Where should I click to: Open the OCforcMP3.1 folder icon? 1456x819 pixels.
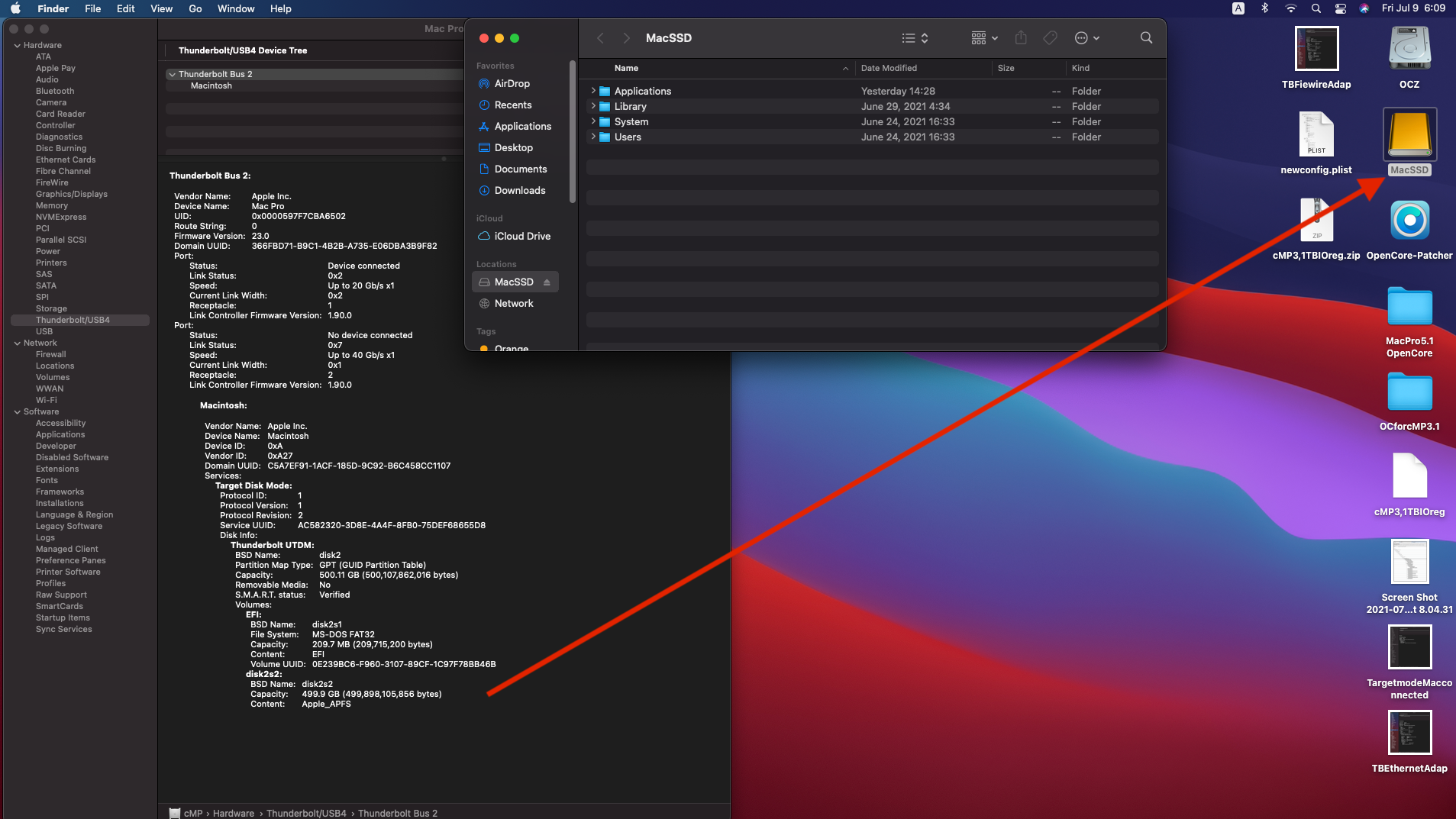pyautogui.click(x=1409, y=392)
